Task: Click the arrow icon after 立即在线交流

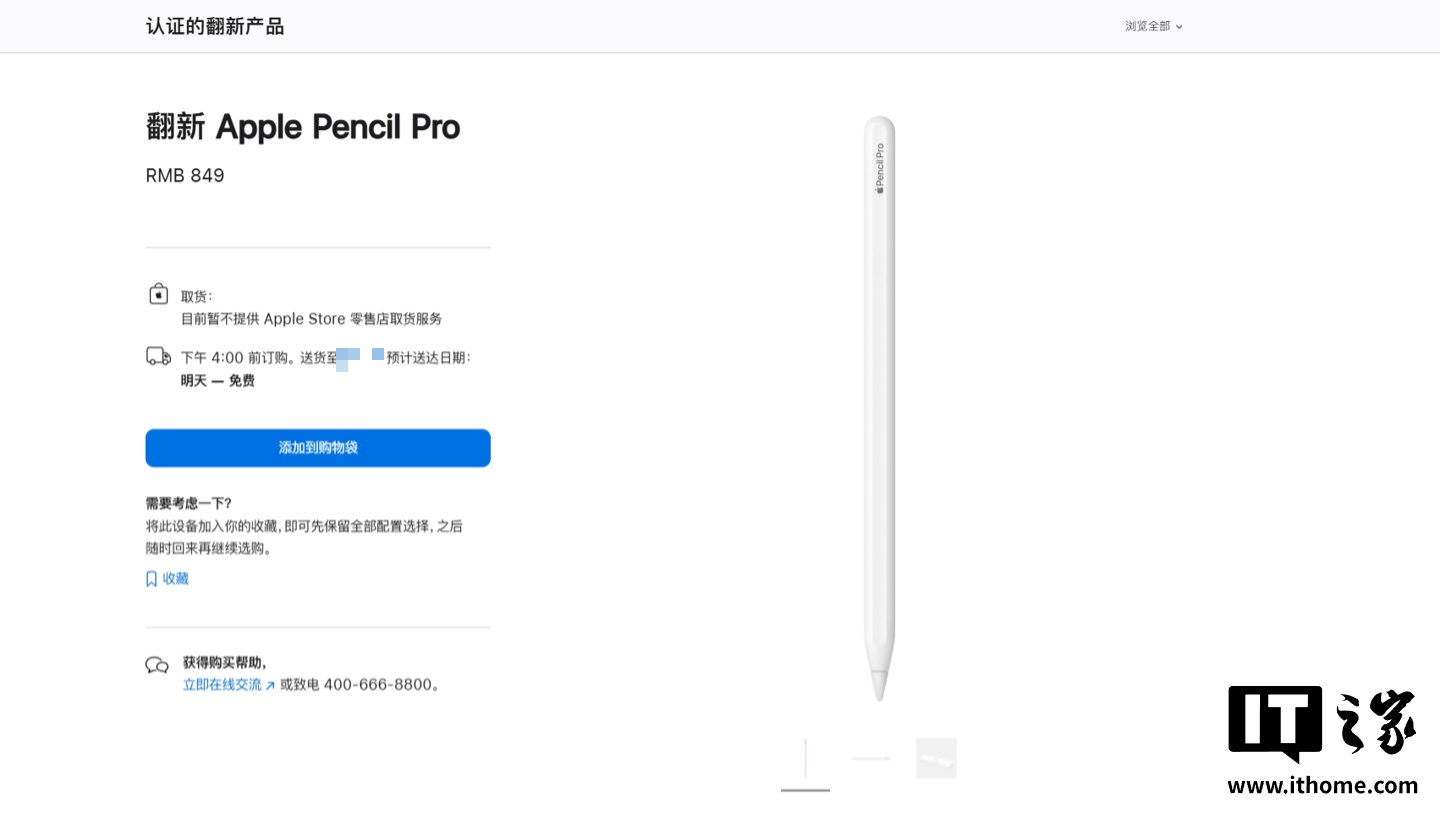Action: pos(270,686)
